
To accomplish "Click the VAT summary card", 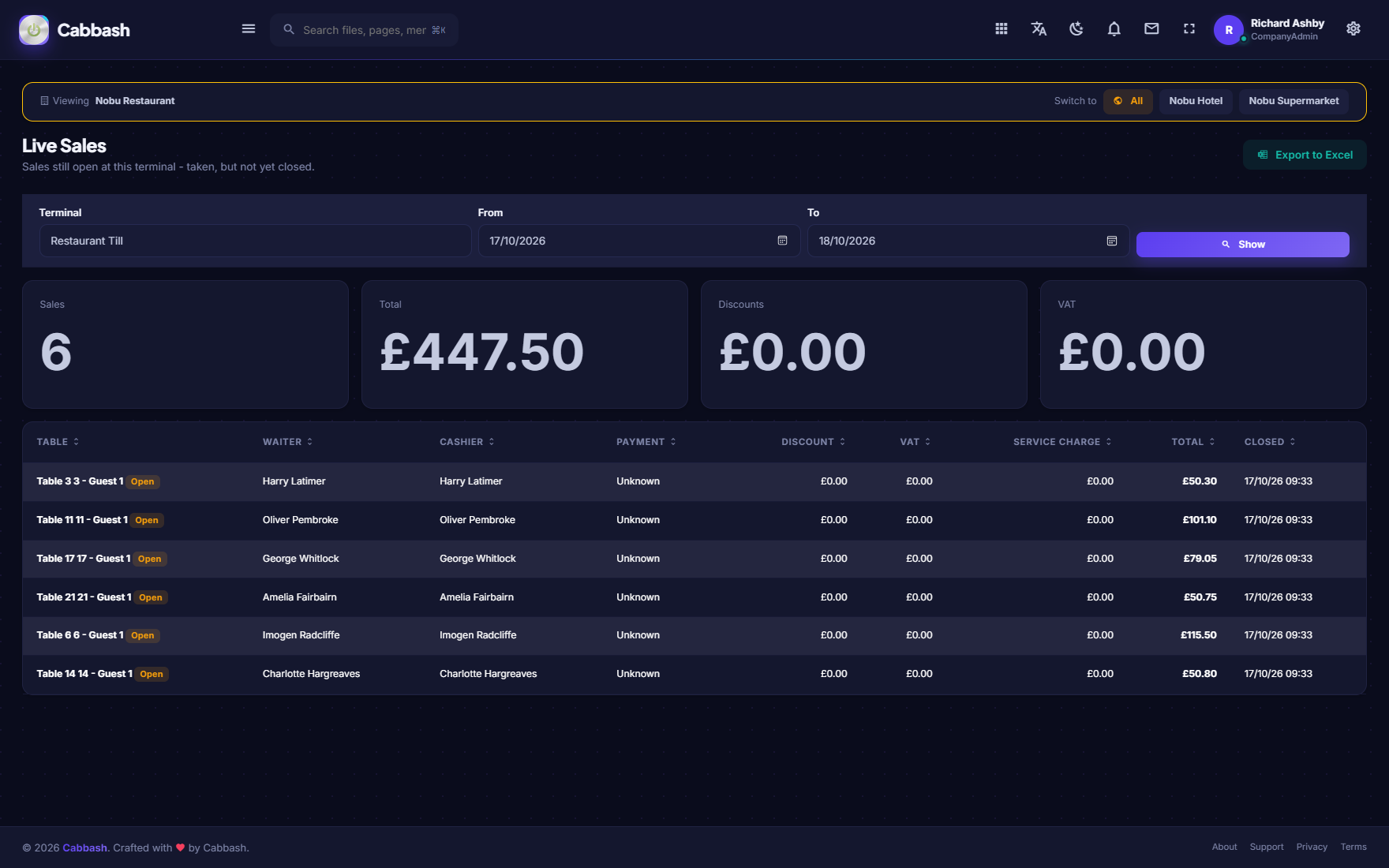I will point(1204,344).
